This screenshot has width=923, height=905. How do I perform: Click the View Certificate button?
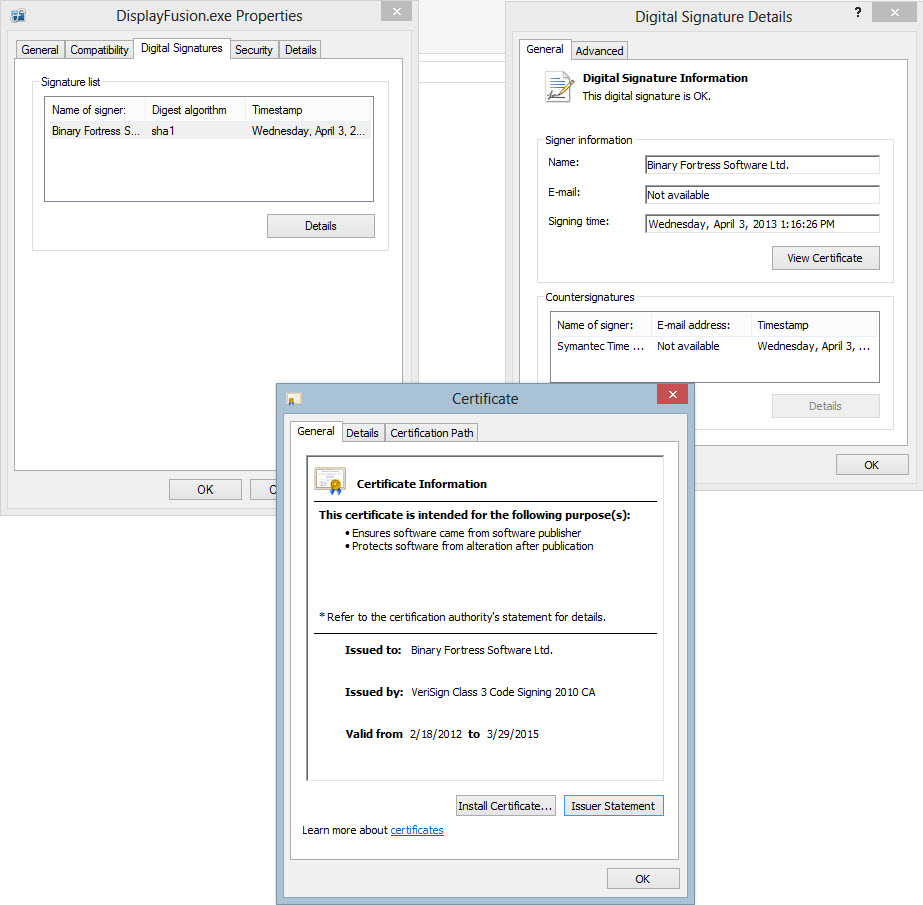point(825,258)
